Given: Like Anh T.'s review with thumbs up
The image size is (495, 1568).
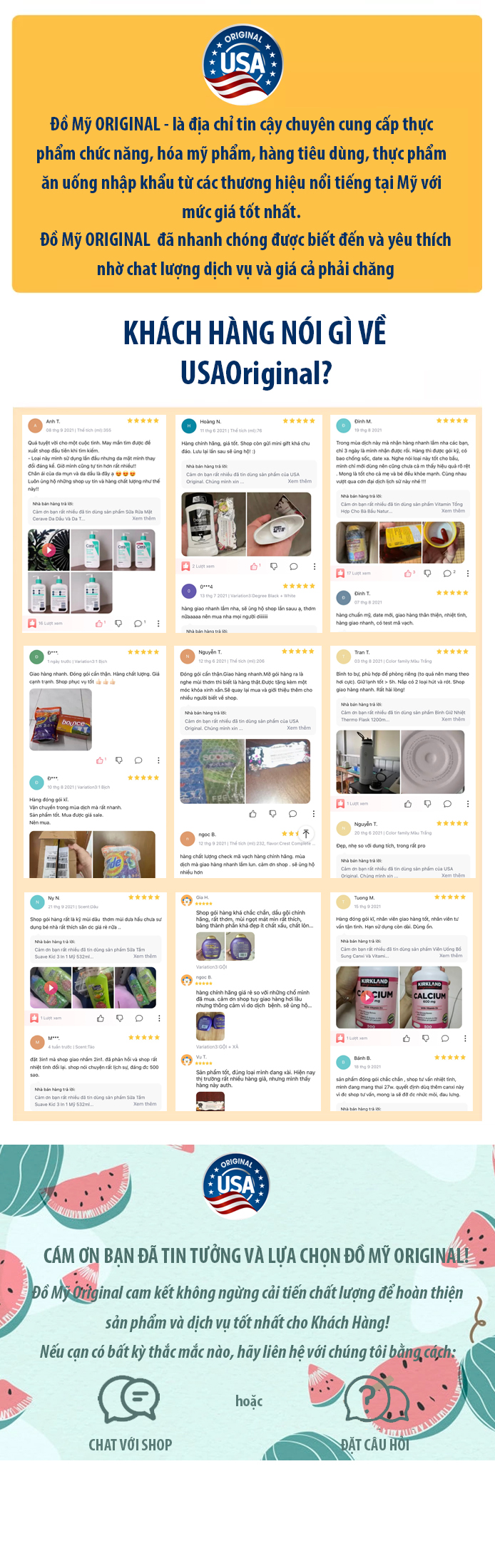Looking at the screenshot, I should (x=99, y=624).
